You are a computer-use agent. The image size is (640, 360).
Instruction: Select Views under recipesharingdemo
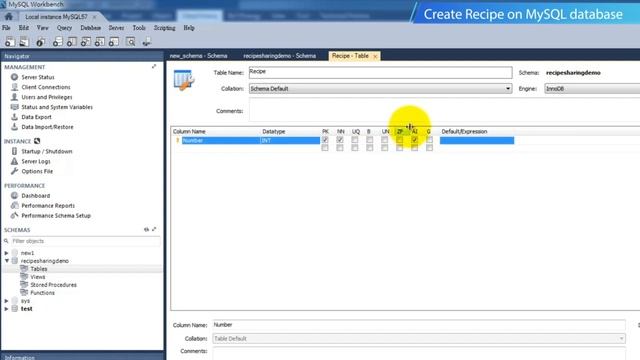(38, 277)
